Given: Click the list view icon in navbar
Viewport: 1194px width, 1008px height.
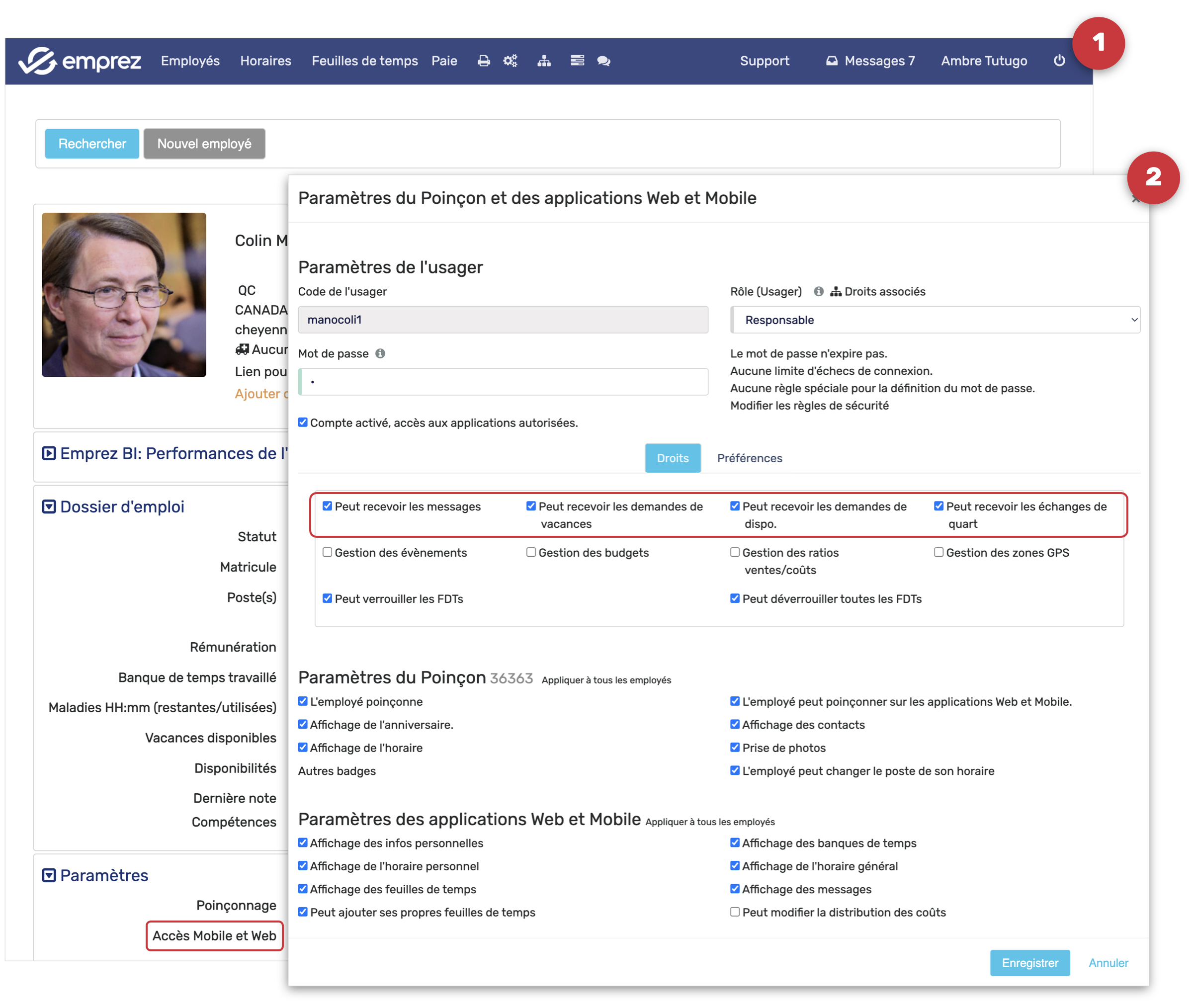Looking at the screenshot, I should tap(577, 61).
